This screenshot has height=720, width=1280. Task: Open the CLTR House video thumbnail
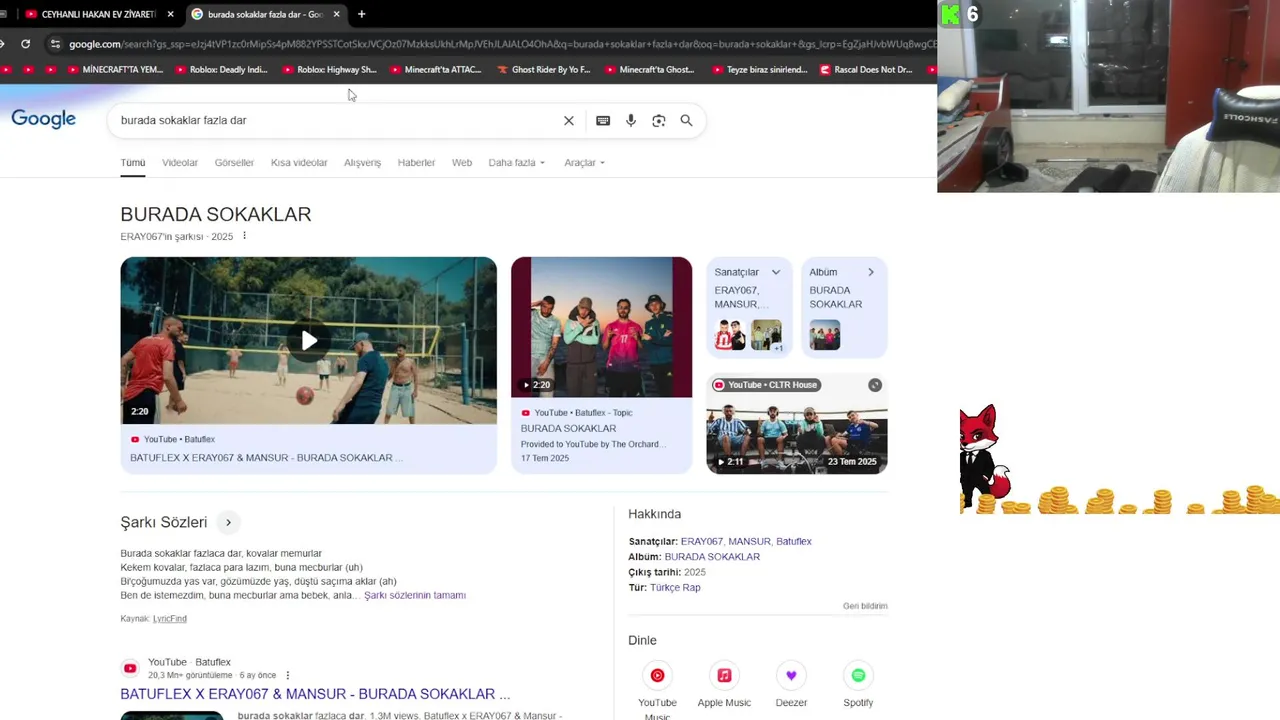[x=797, y=424]
